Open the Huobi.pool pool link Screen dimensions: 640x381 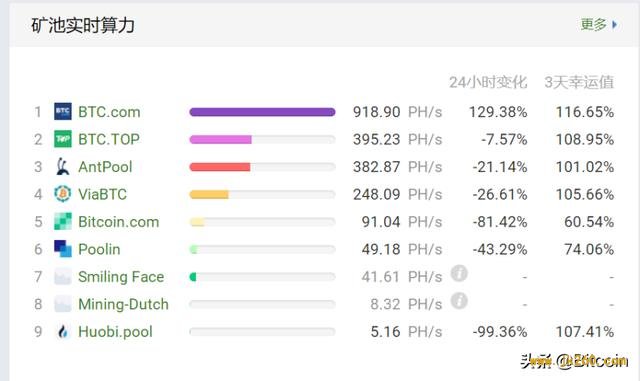pos(115,332)
